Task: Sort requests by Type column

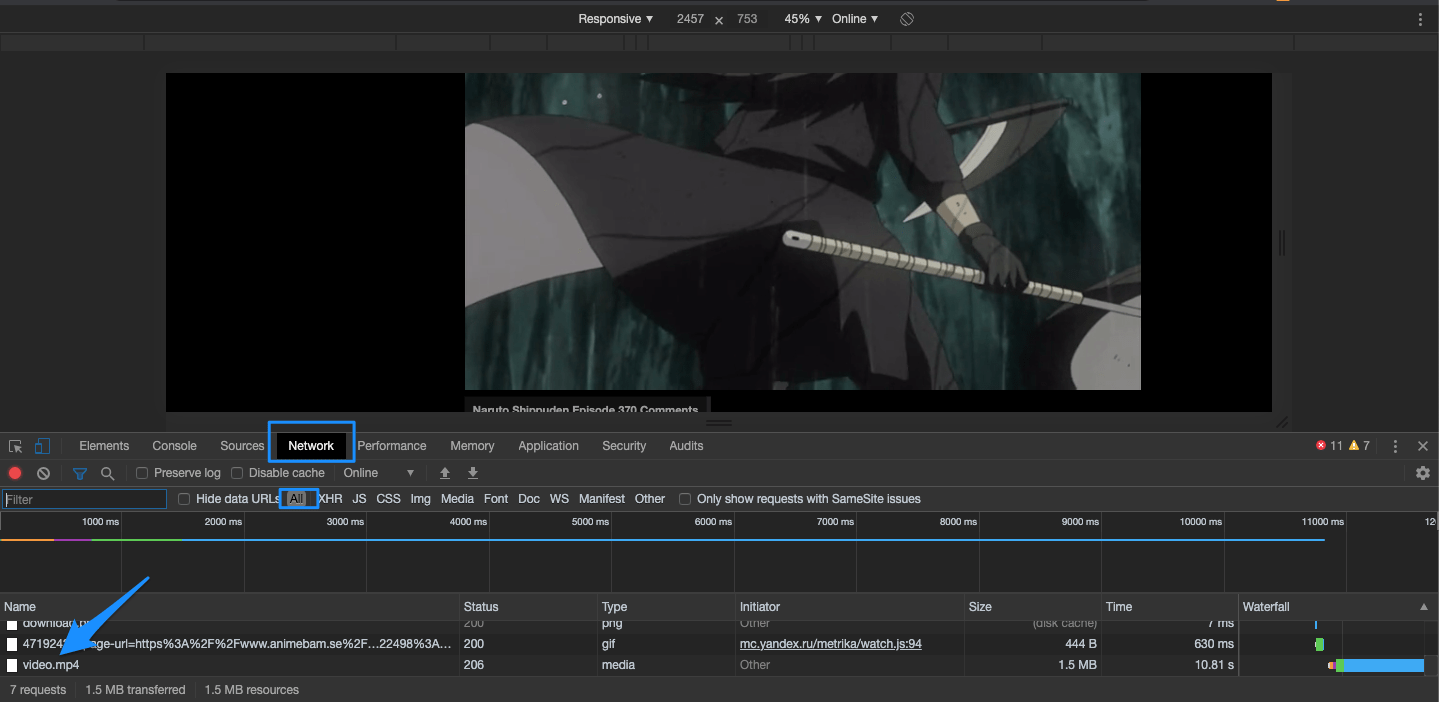Action: pyautogui.click(x=666, y=607)
